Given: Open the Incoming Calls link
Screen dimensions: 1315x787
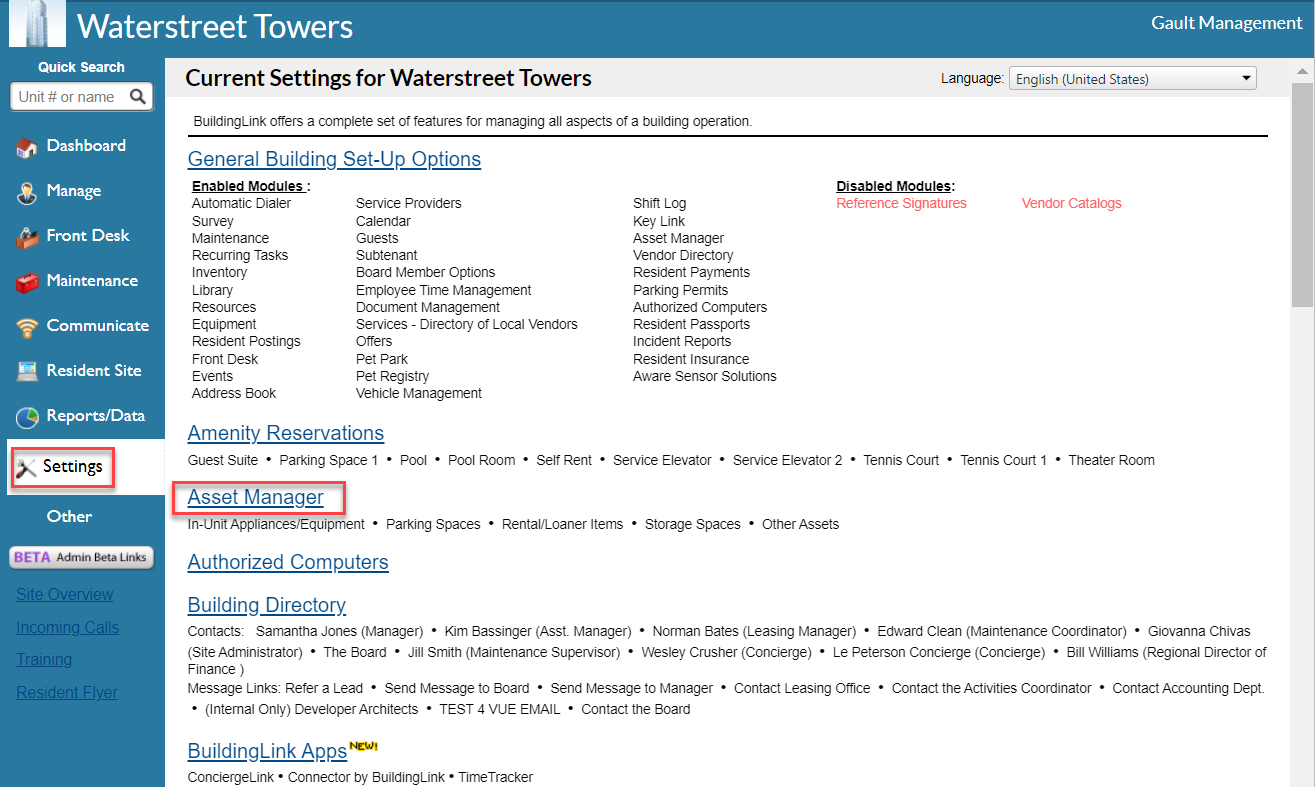Looking at the screenshot, I should point(67,628).
